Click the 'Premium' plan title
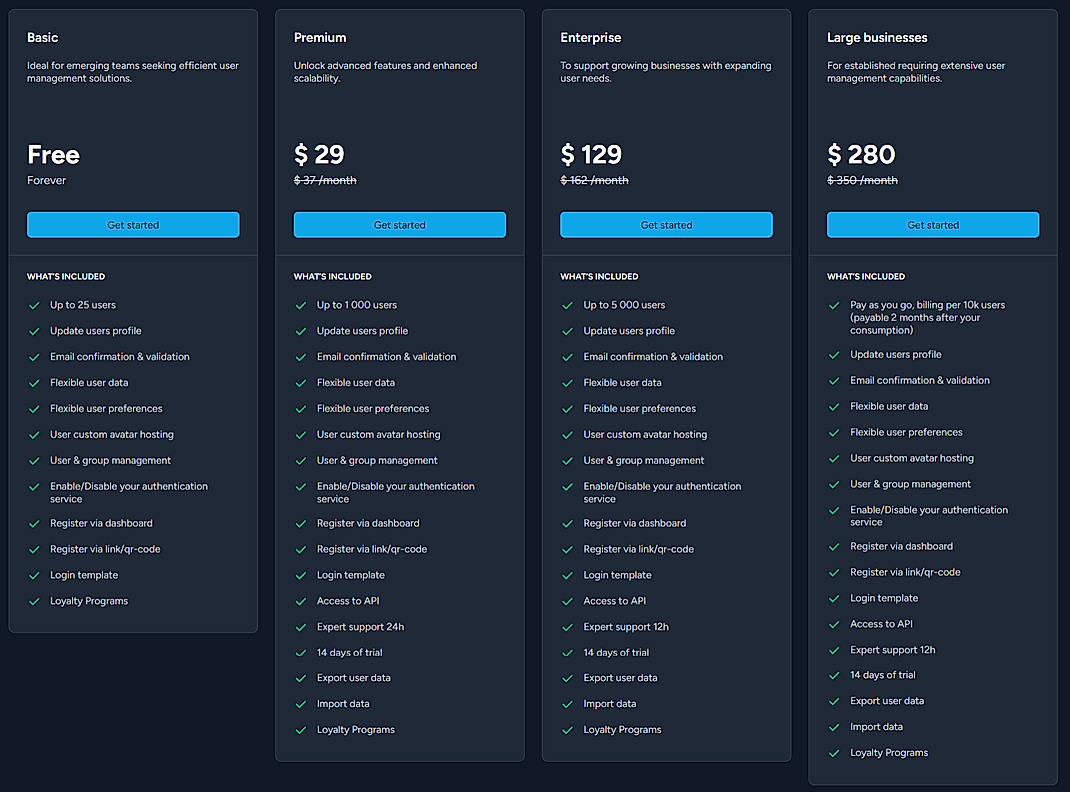Image resolution: width=1070 pixels, height=792 pixels. (320, 38)
